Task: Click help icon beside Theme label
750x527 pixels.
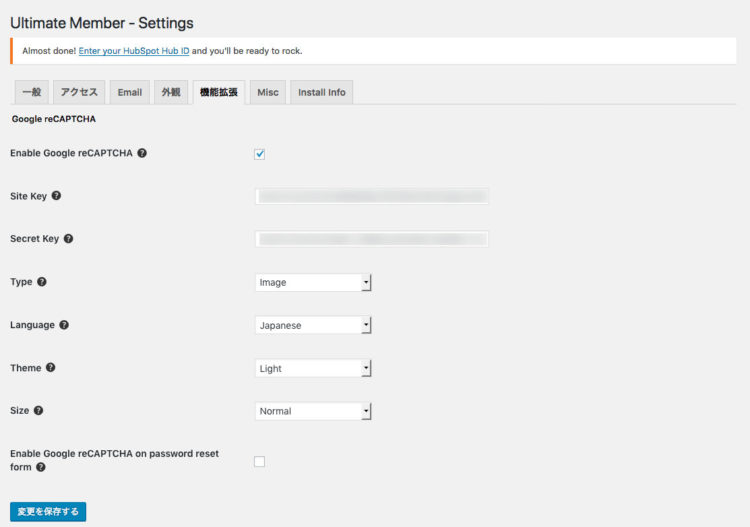Action: pos(51,368)
